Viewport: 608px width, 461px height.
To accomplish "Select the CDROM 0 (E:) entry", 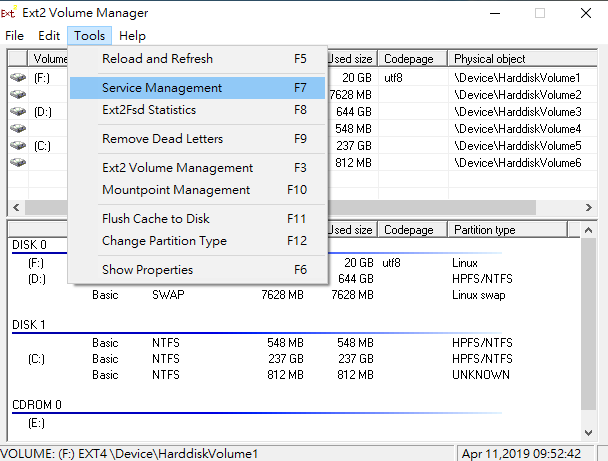I will 37,423.
